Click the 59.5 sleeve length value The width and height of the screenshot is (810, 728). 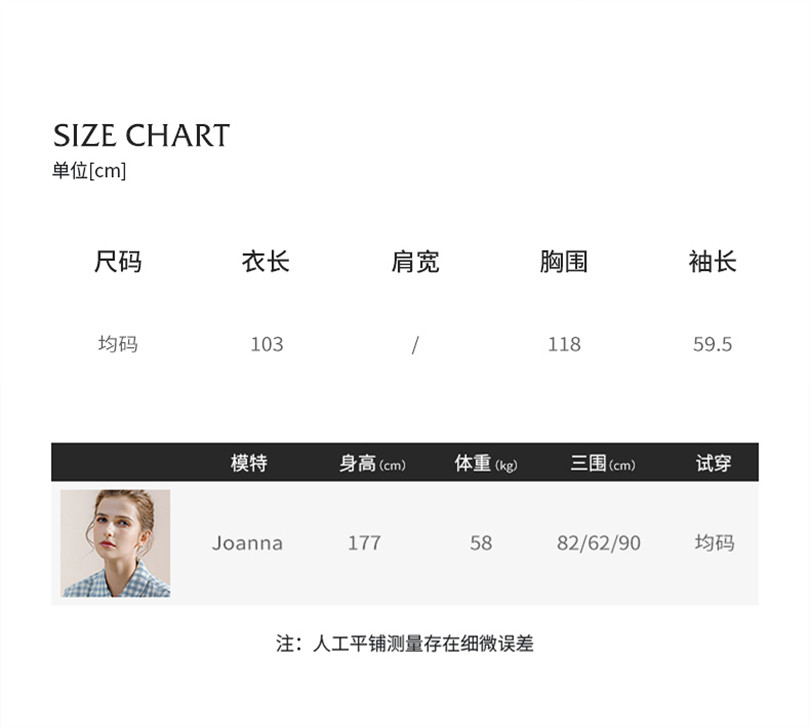tap(713, 344)
